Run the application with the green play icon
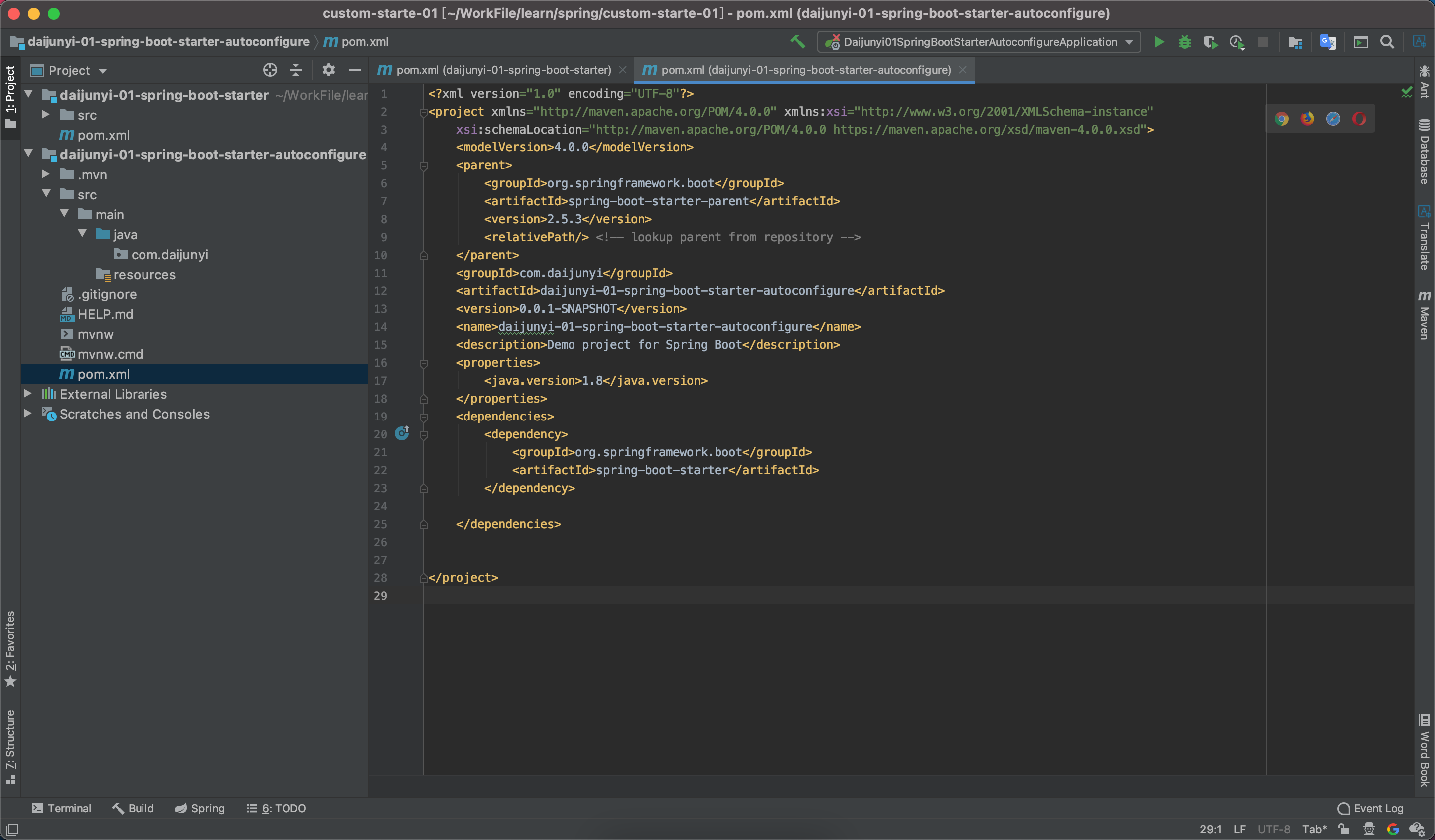 (x=1159, y=42)
